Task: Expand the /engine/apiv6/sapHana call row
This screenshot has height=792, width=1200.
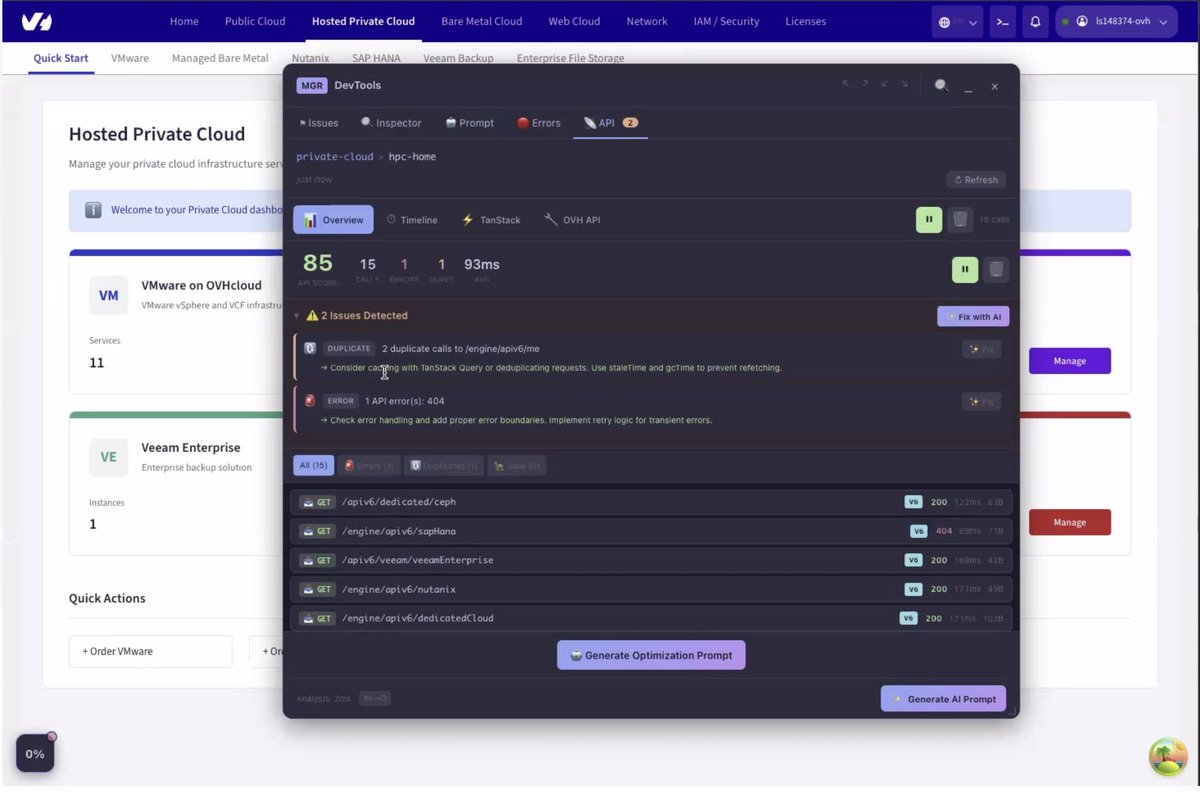Action: pos(651,531)
